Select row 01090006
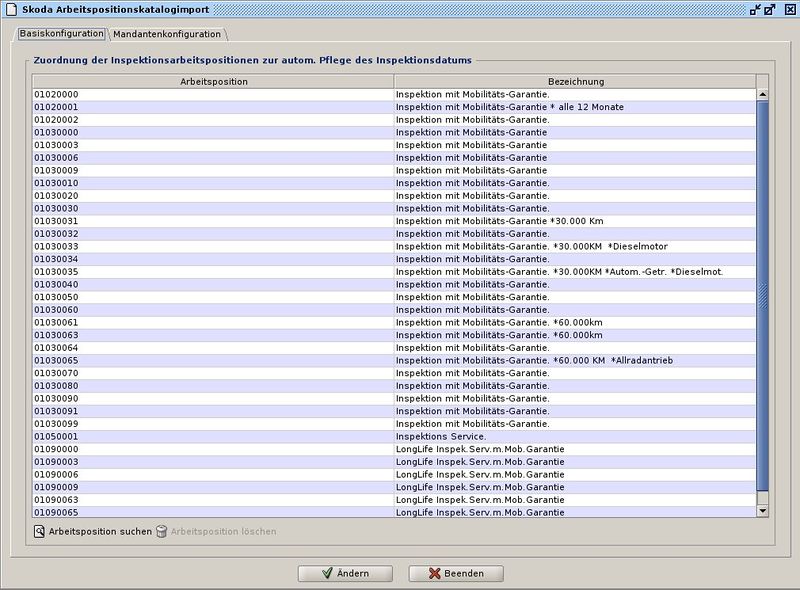This screenshot has height=590, width=800. point(394,475)
